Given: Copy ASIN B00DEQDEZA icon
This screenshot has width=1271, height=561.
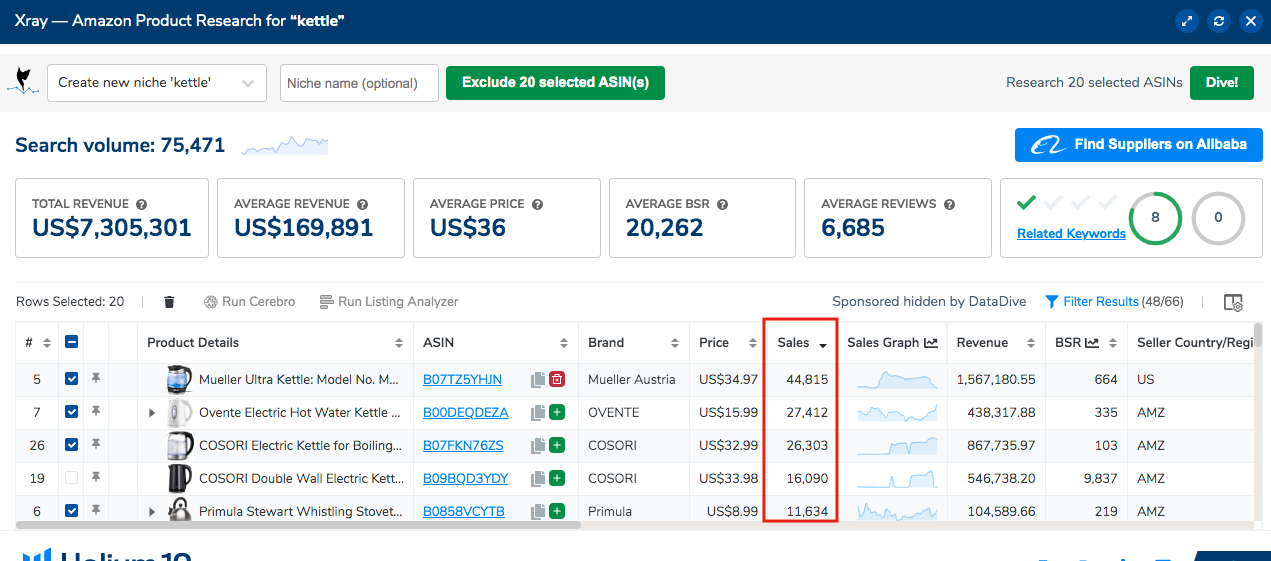Looking at the screenshot, I should point(538,413).
